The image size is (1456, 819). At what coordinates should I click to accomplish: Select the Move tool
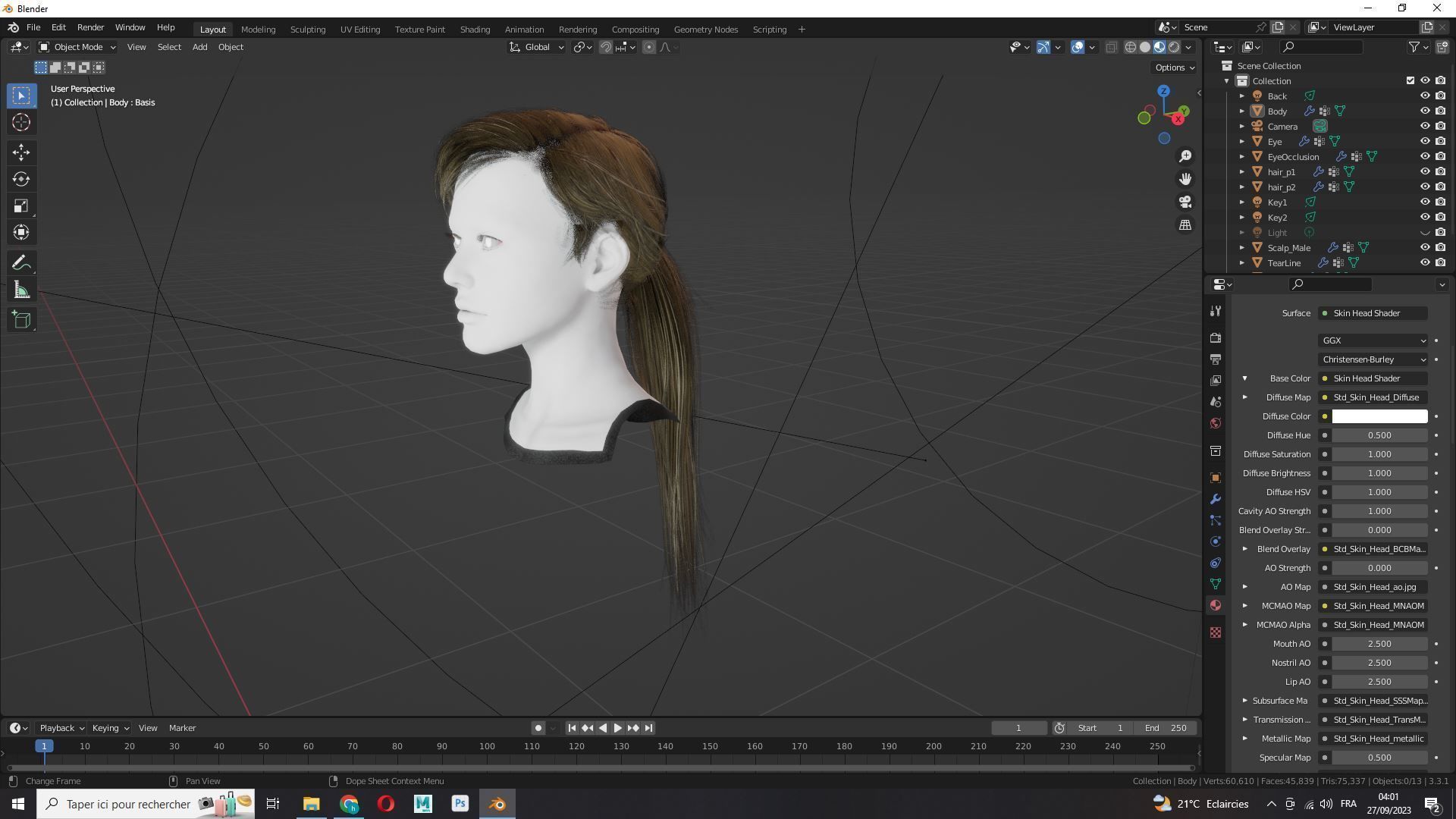(21, 152)
